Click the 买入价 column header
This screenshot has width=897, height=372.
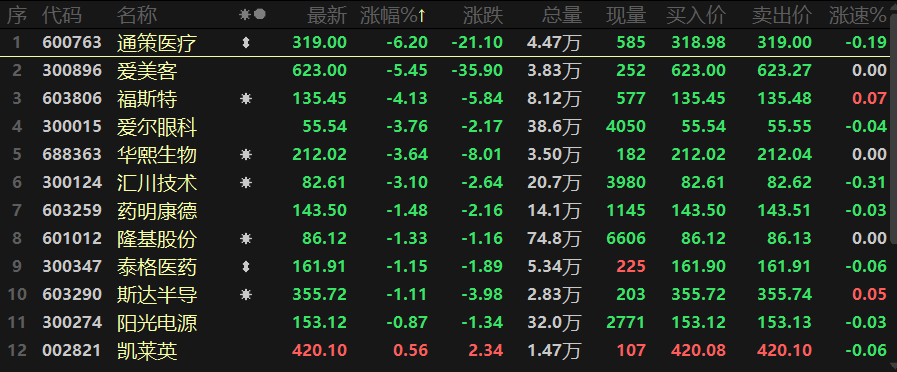[696, 15]
